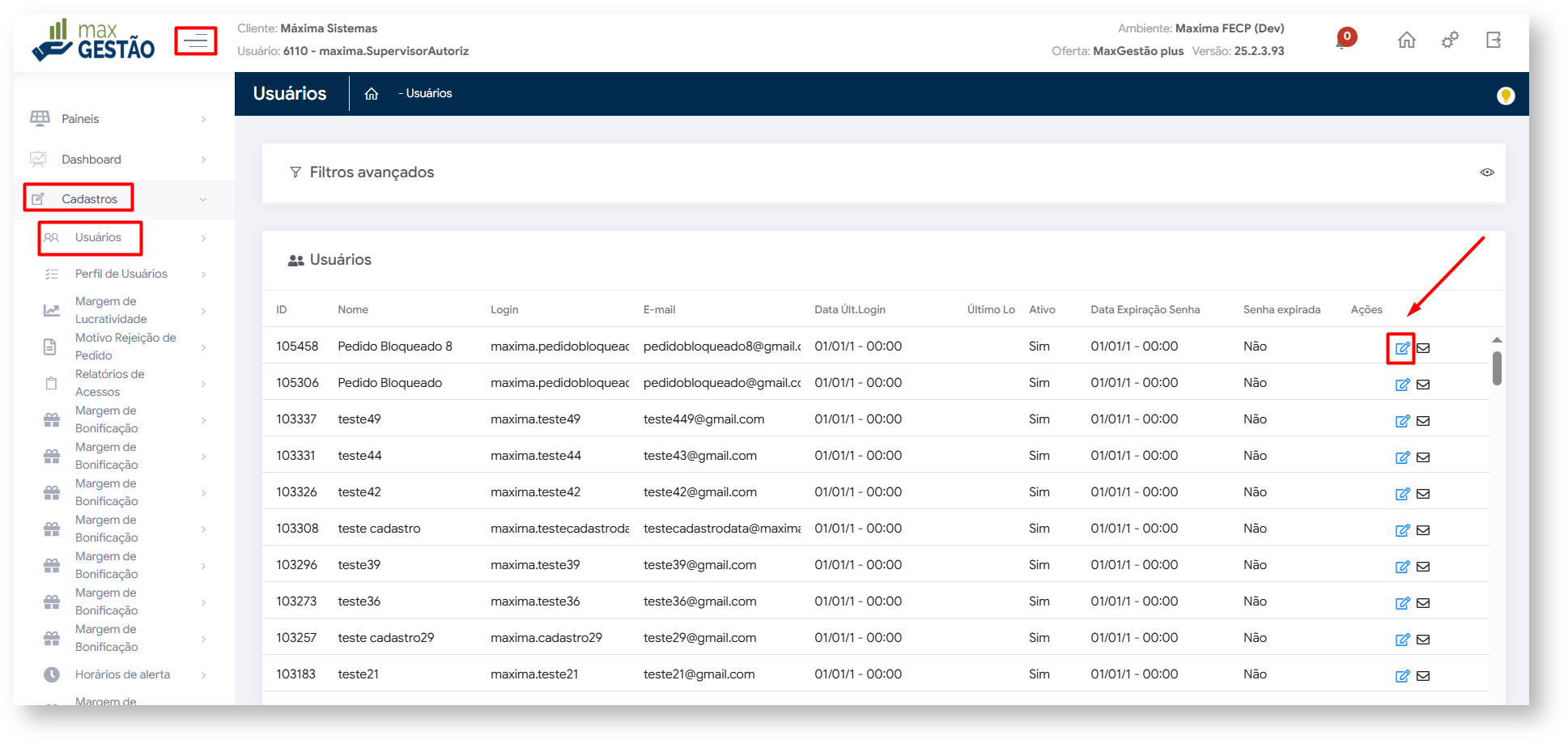The height and width of the screenshot is (744, 1568).
Task: Click the home icon in top header
Action: (1406, 40)
